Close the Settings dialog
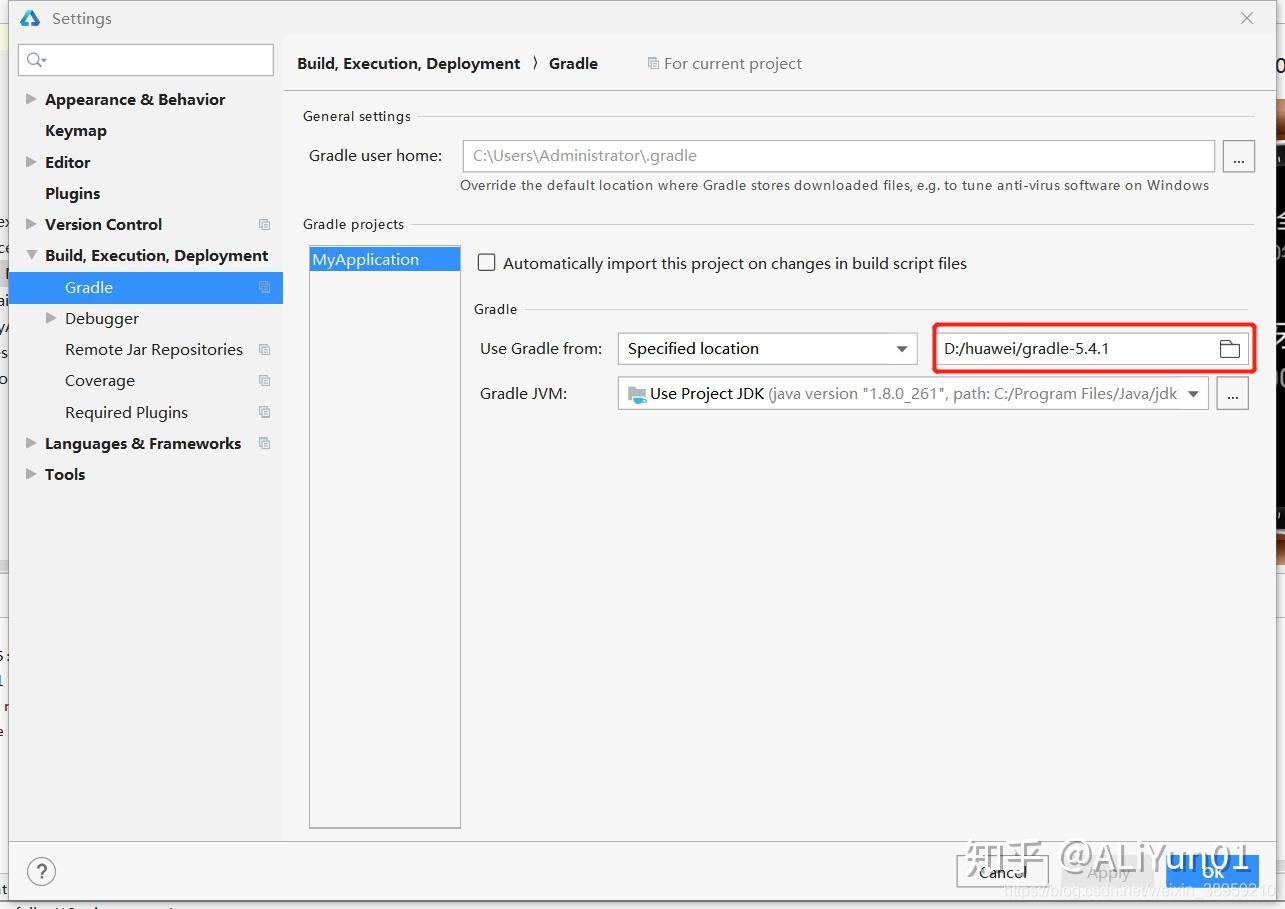This screenshot has width=1285, height=909. point(1247,18)
